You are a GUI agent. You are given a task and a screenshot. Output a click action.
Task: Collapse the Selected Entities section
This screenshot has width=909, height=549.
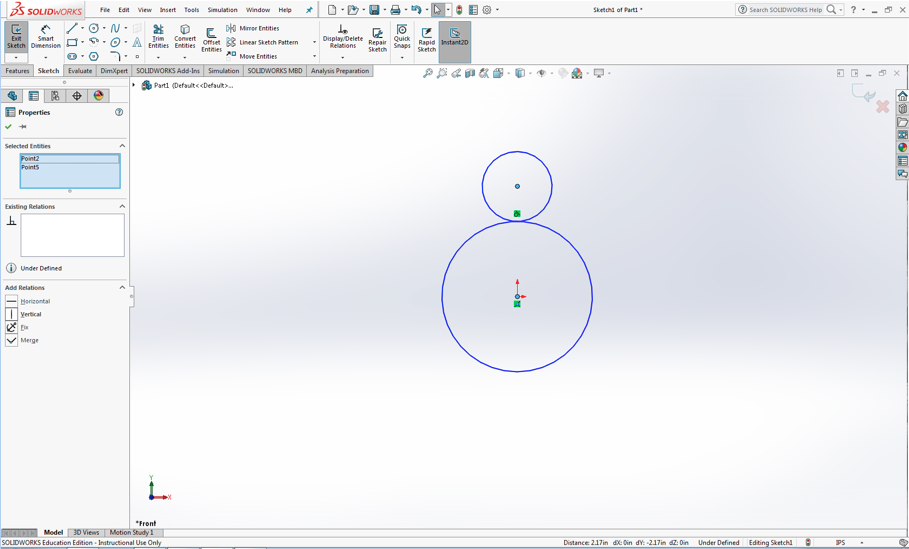point(122,146)
